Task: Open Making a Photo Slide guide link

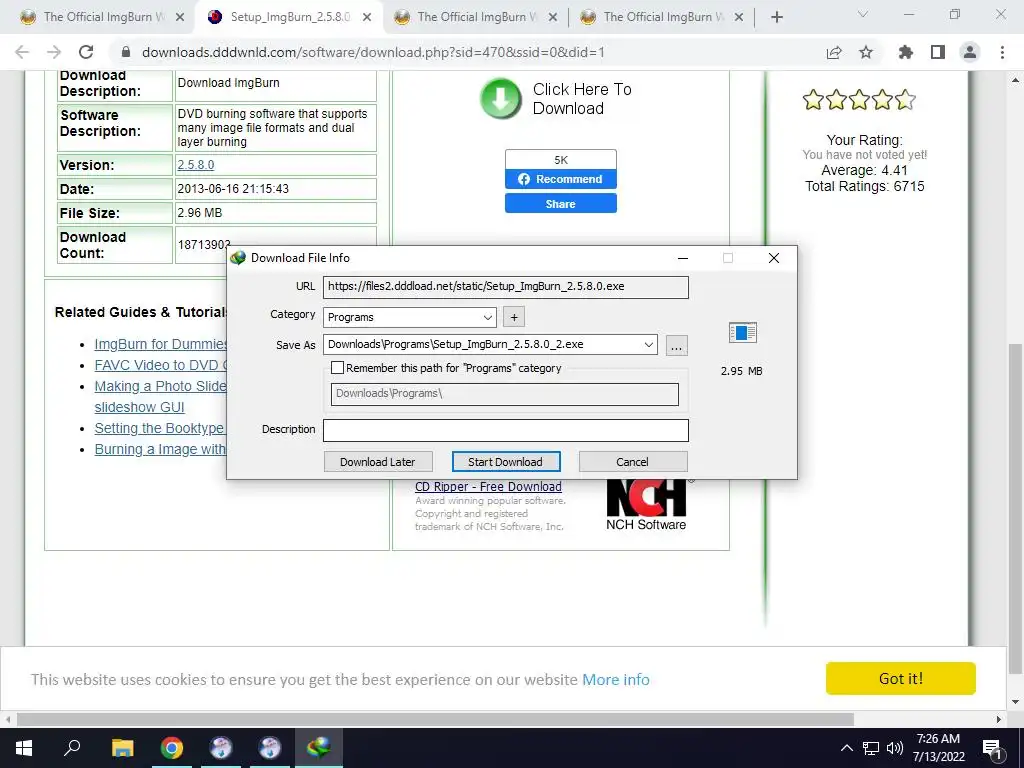Action: (x=161, y=386)
